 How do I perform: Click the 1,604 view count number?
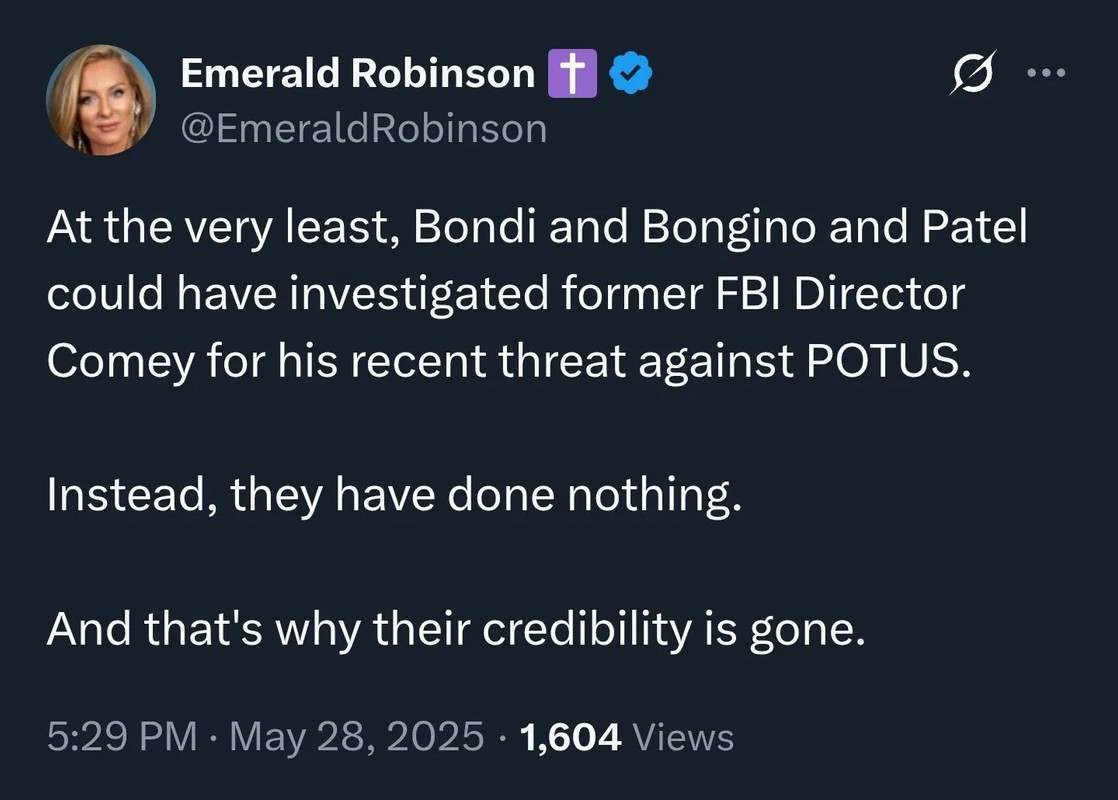571,738
